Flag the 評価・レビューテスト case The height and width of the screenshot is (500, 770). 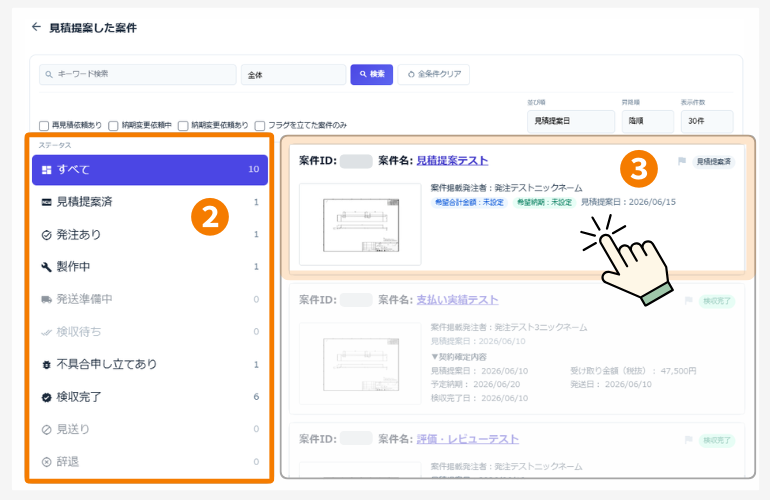(688, 440)
